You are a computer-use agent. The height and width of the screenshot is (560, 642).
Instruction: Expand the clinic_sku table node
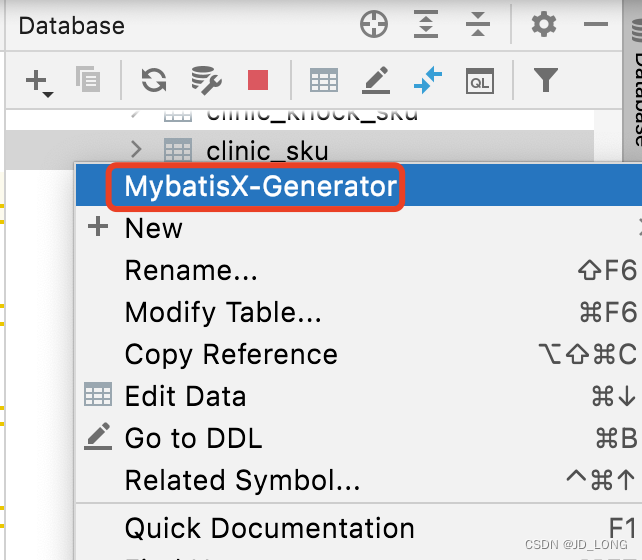136,149
